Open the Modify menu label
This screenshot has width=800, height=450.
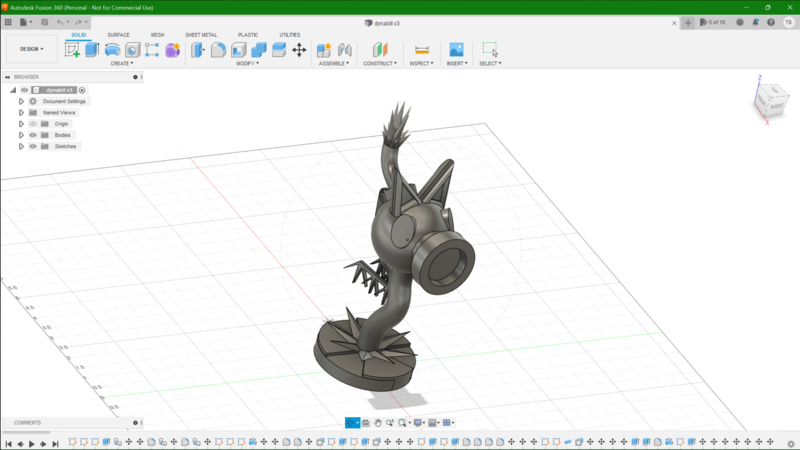coord(246,63)
